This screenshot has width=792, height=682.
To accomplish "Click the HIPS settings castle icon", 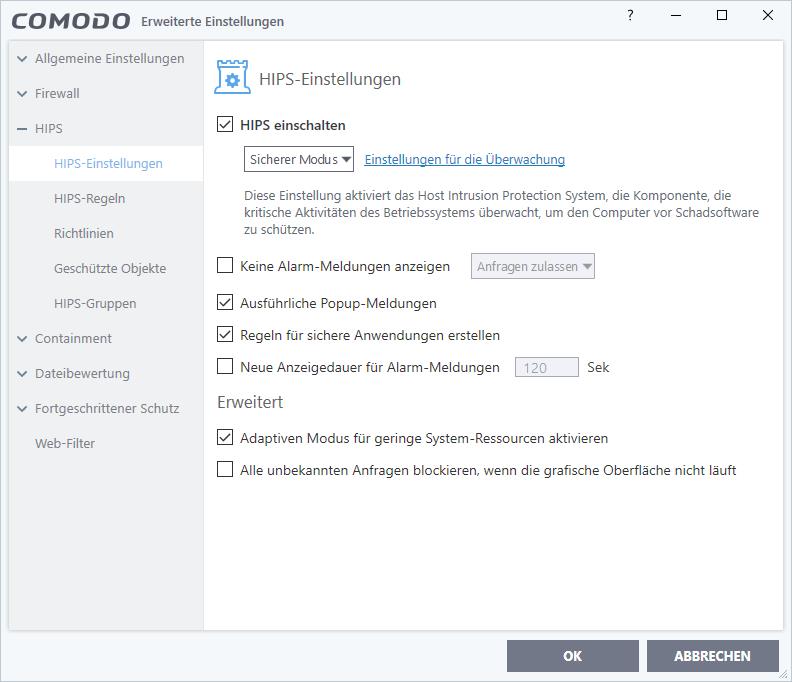I will 232,77.
